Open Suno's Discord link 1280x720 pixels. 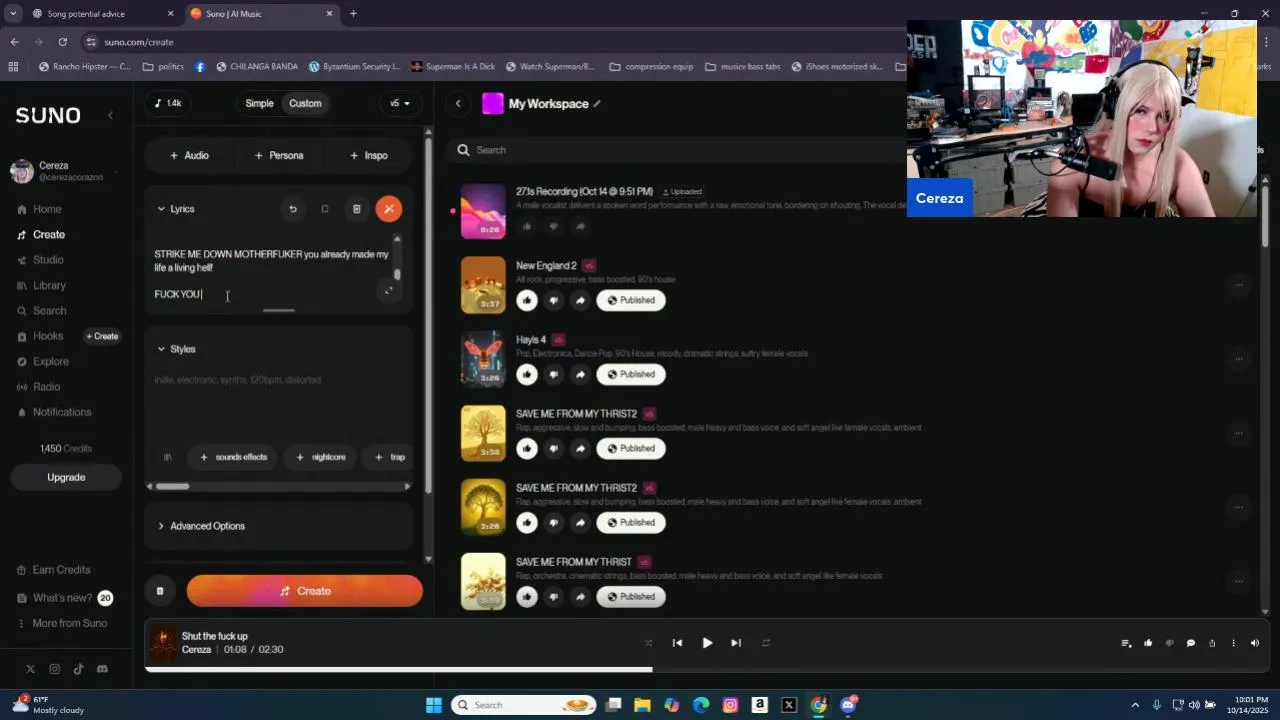tap(102, 669)
